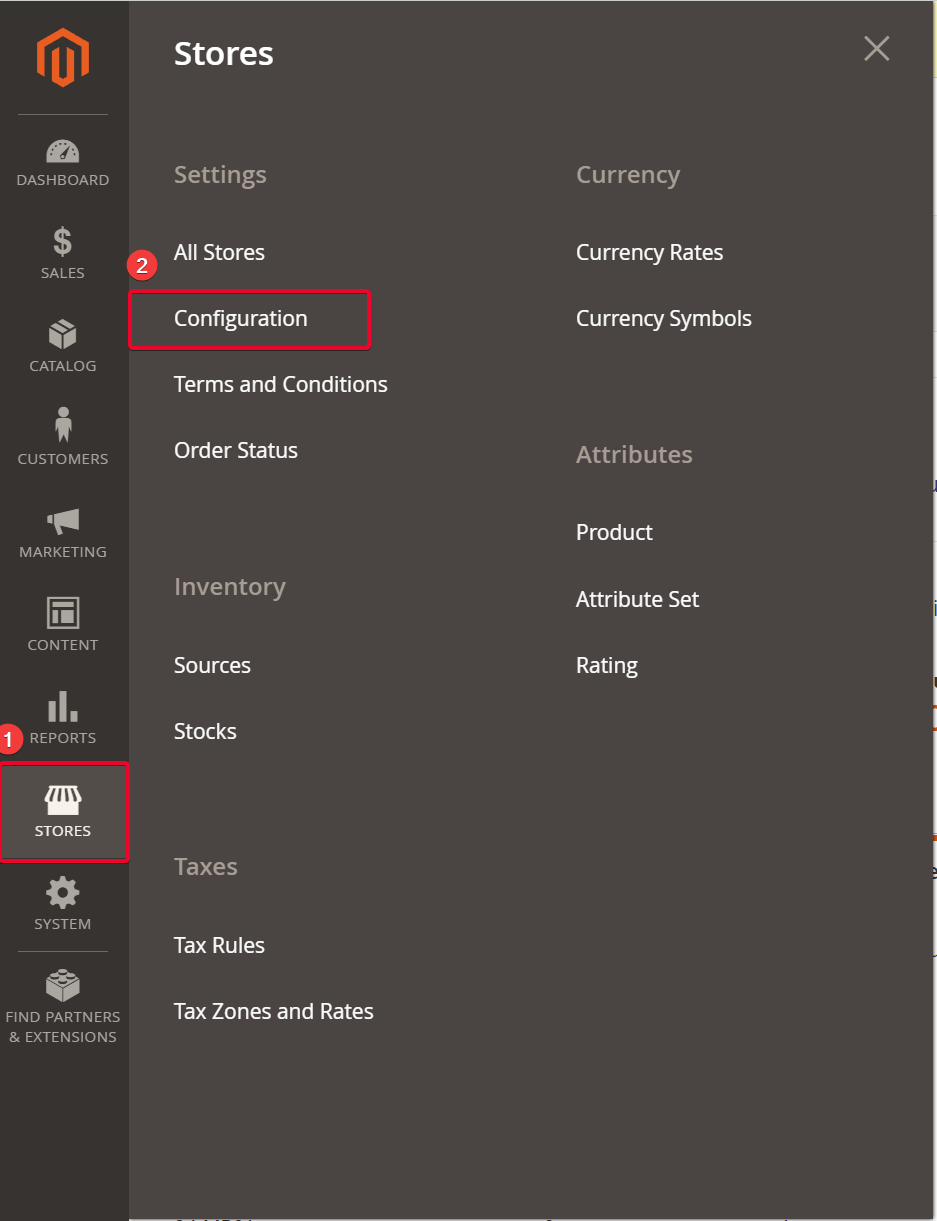Open Order Status settings
The image size is (937, 1221).
point(236,451)
